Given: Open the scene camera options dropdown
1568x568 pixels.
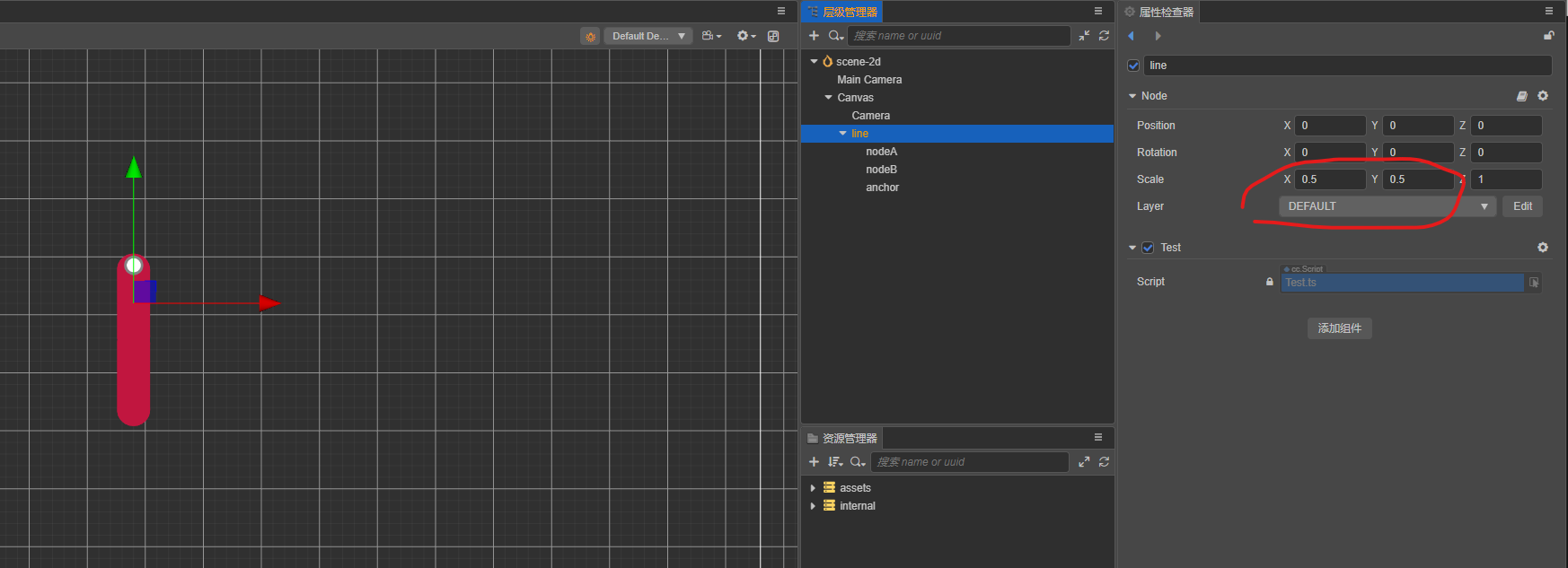Looking at the screenshot, I should [x=712, y=36].
